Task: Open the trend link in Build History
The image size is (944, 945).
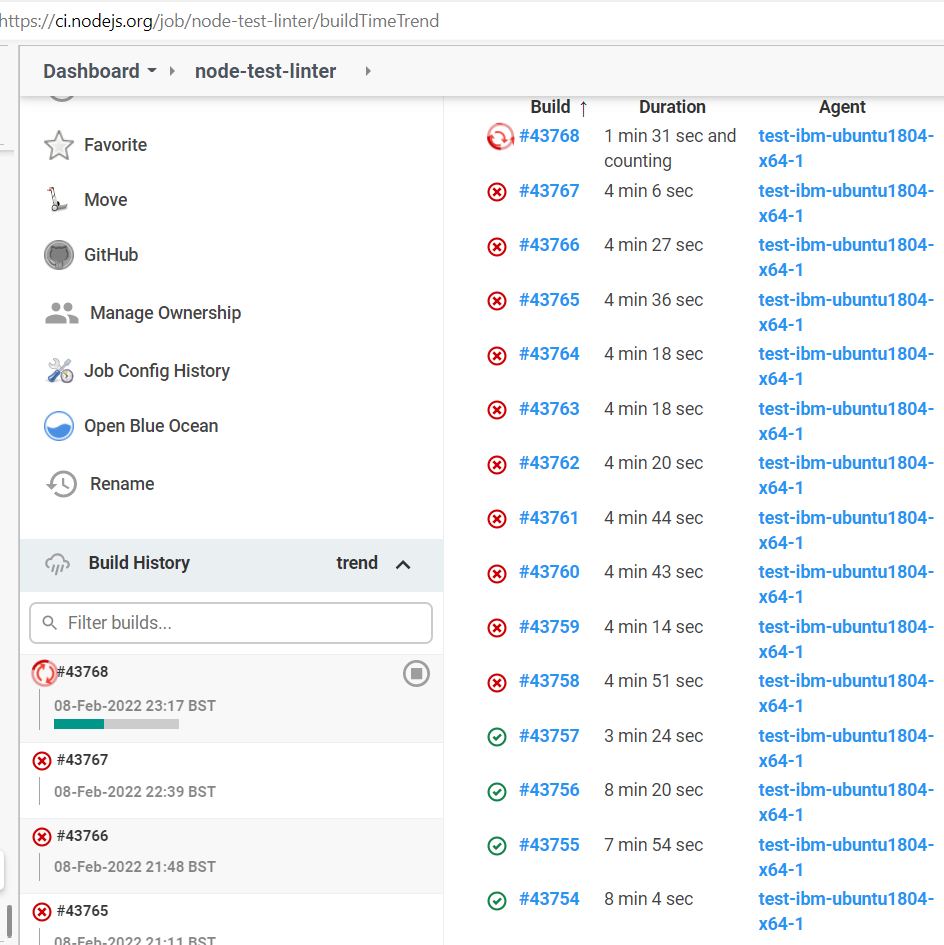Action: click(x=357, y=563)
